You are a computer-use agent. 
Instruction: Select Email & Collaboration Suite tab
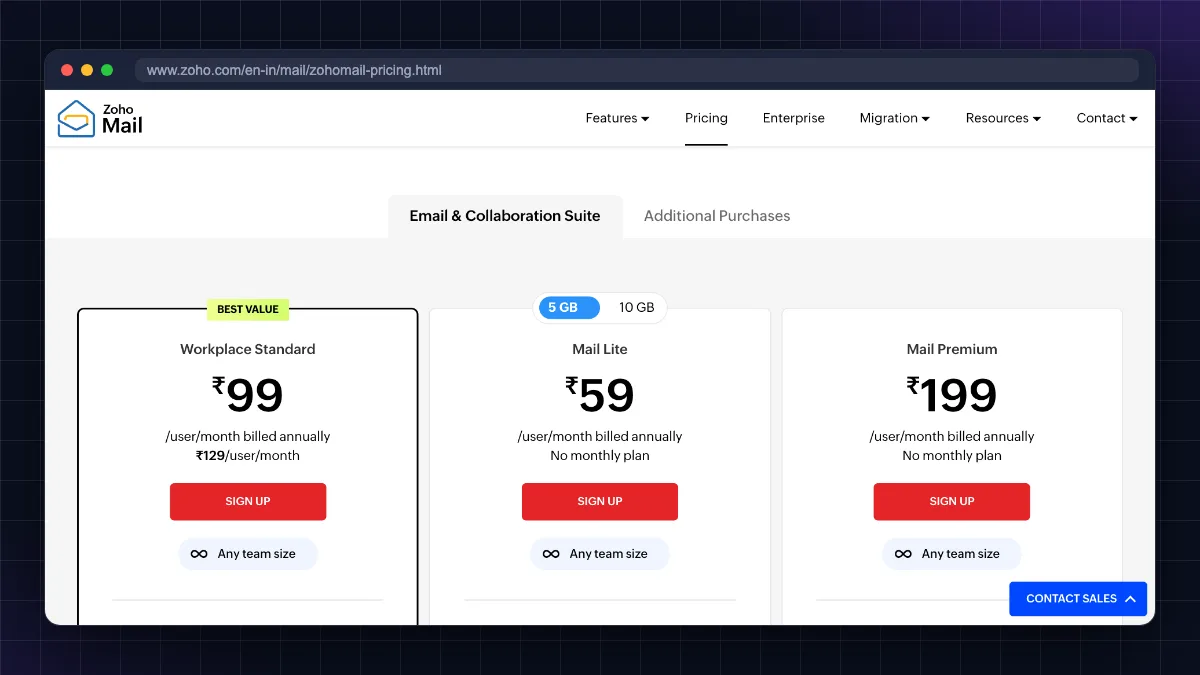(x=505, y=216)
